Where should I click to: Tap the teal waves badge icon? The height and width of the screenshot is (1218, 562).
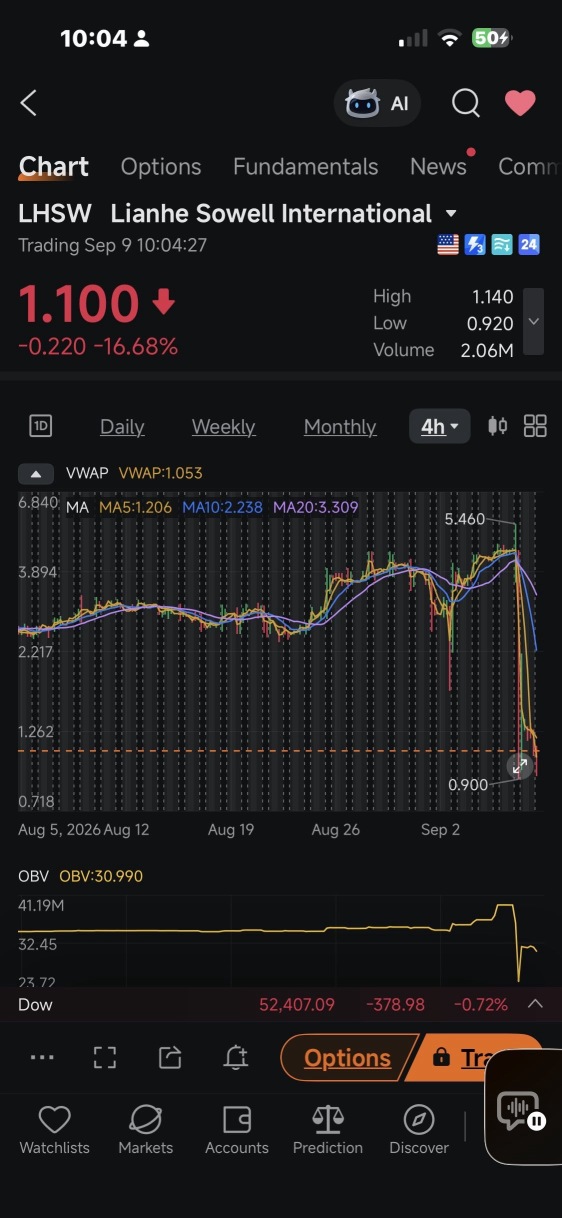click(x=502, y=244)
